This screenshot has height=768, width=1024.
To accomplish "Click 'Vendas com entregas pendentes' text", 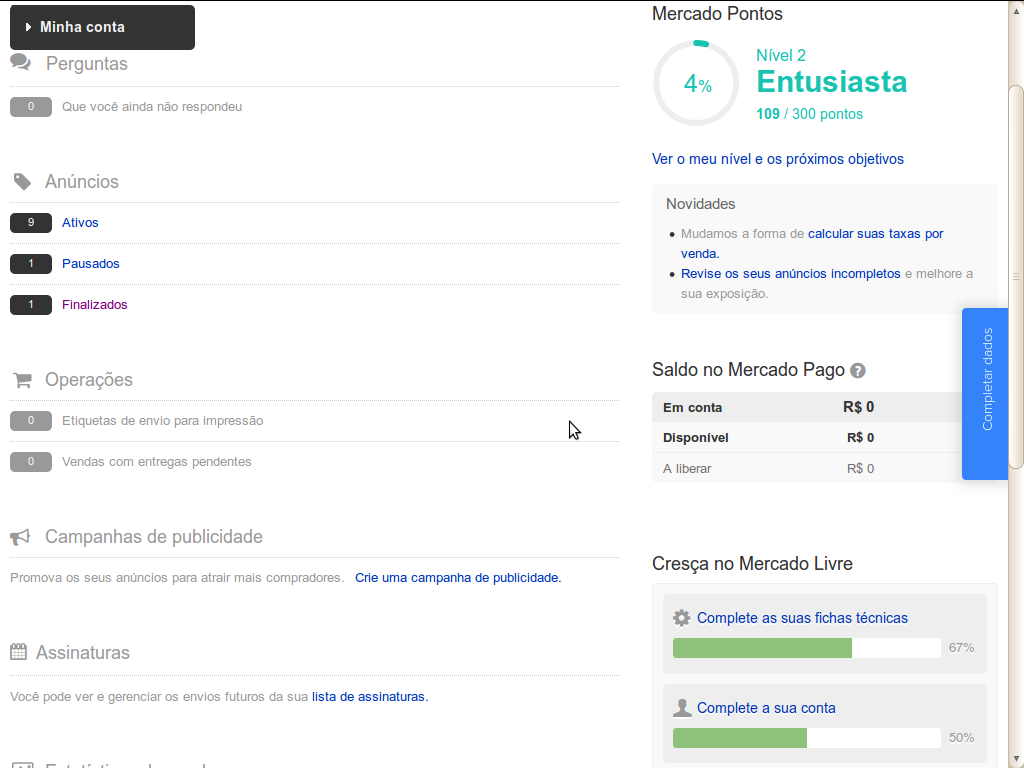I will (x=157, y=462).
